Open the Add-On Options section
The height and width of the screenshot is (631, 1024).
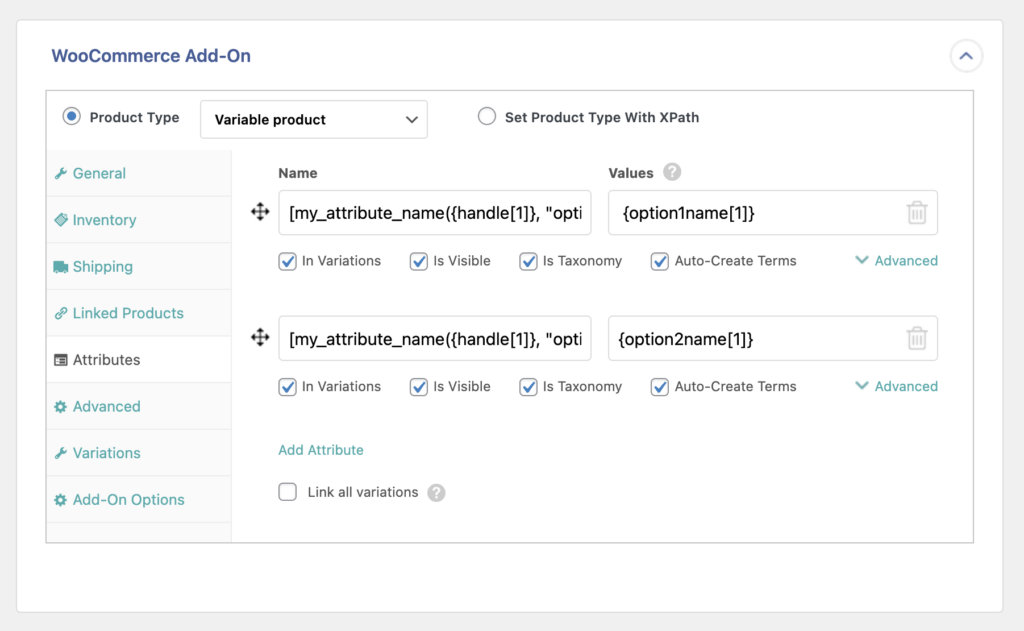pos(128,499)
